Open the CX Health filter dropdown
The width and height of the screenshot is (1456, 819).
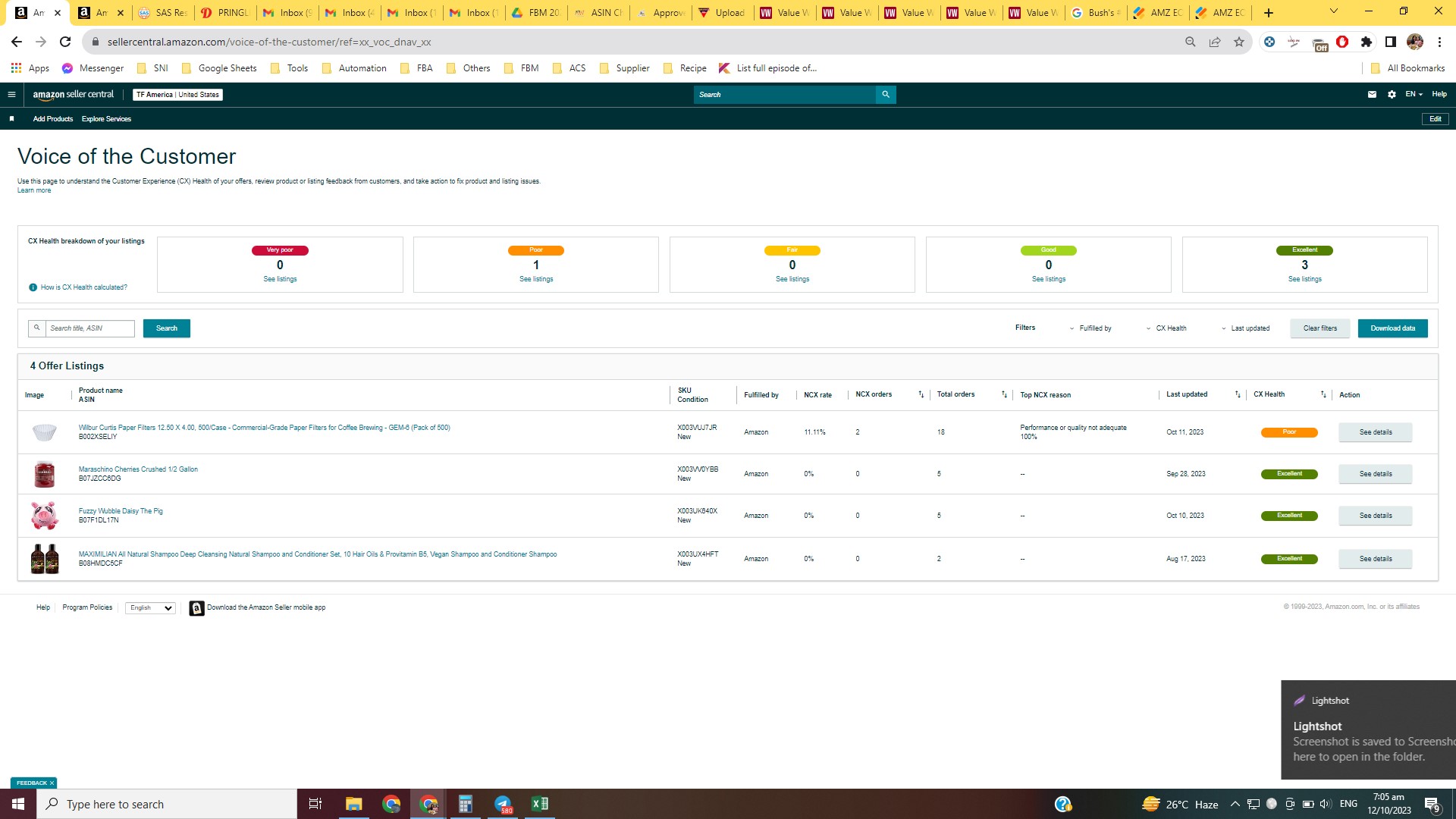(x=1166, y=328)
